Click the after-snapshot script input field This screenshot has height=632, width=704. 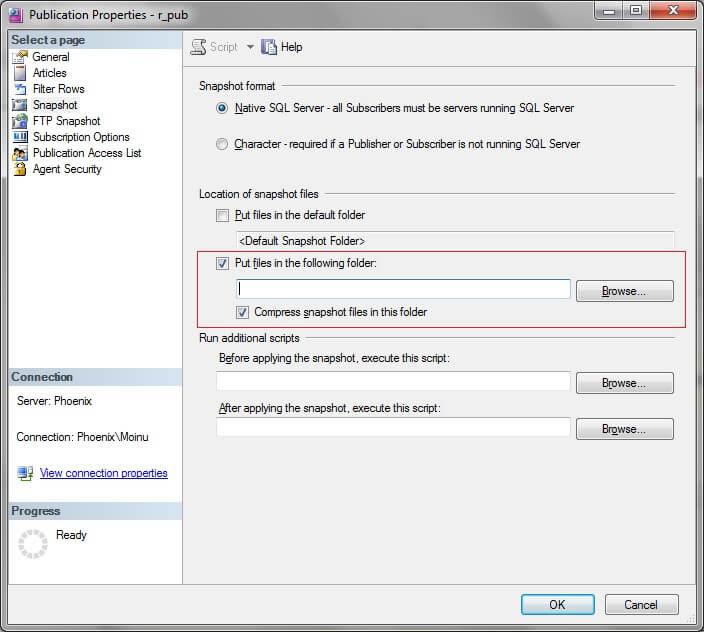pyautogui.click(x=393, y=427)
